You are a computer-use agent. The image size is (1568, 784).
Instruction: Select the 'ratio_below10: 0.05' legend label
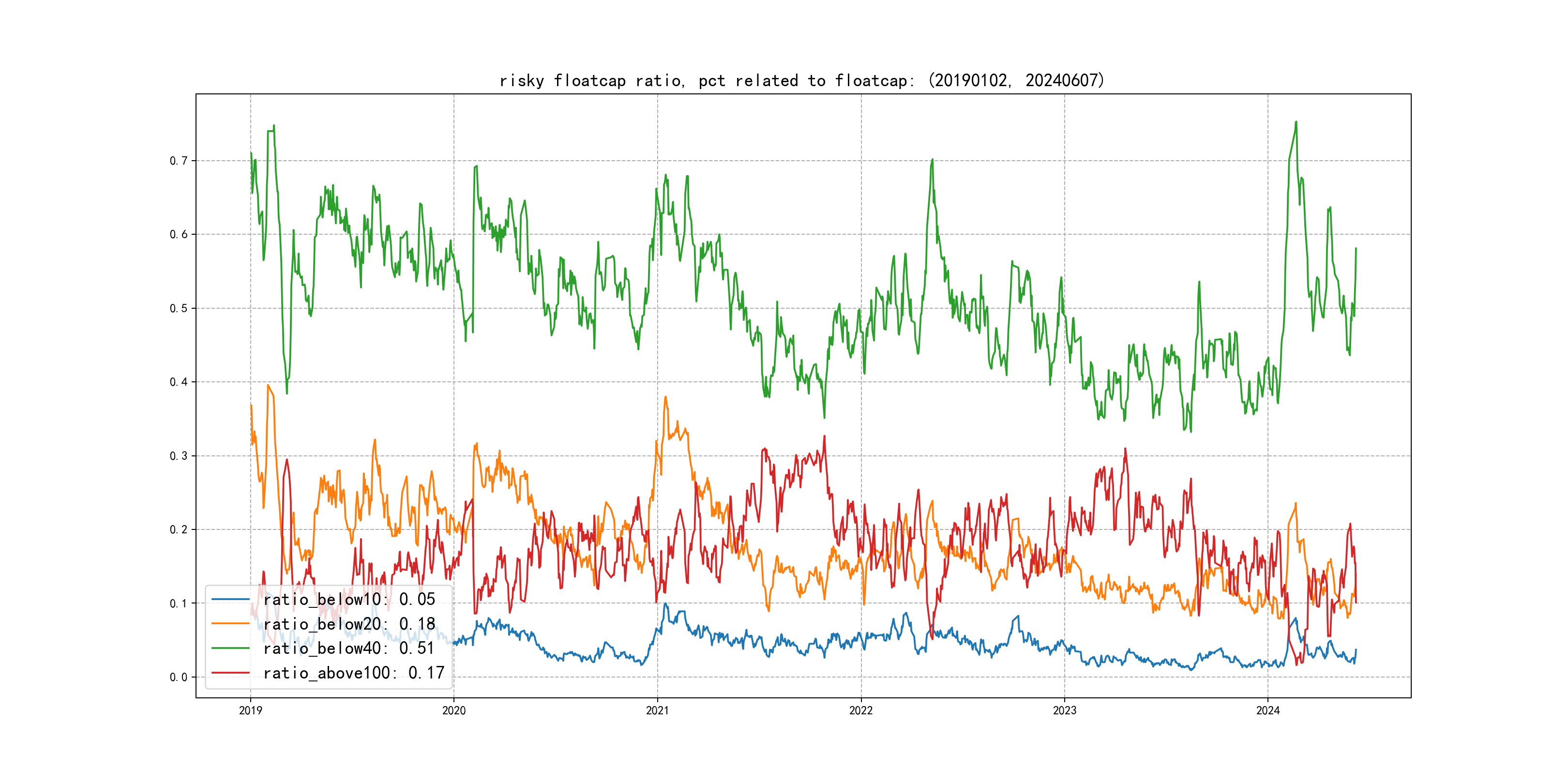pyautogui.click(x=349, y=600)
